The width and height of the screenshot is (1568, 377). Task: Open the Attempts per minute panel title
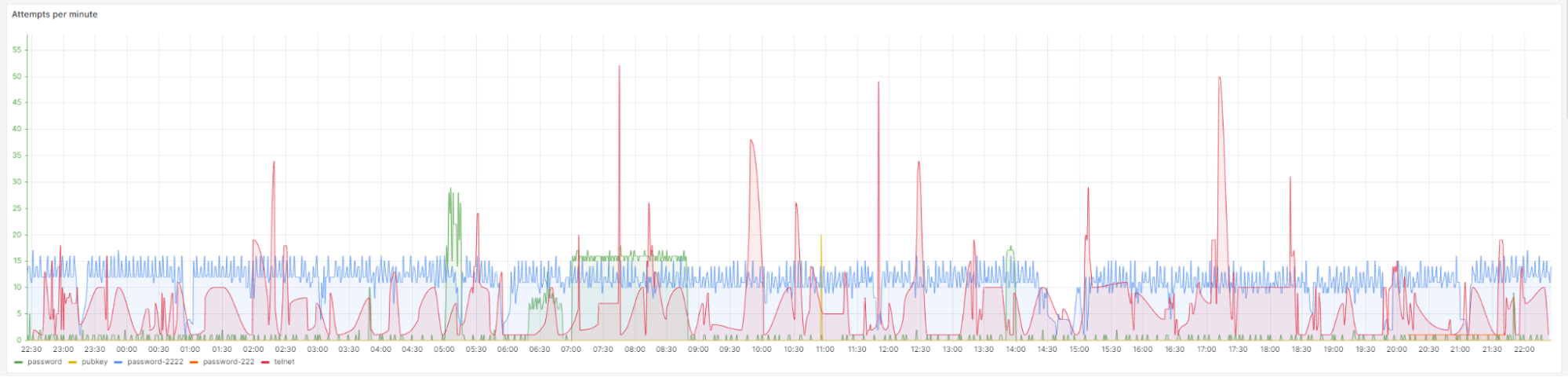click(55, 14)
